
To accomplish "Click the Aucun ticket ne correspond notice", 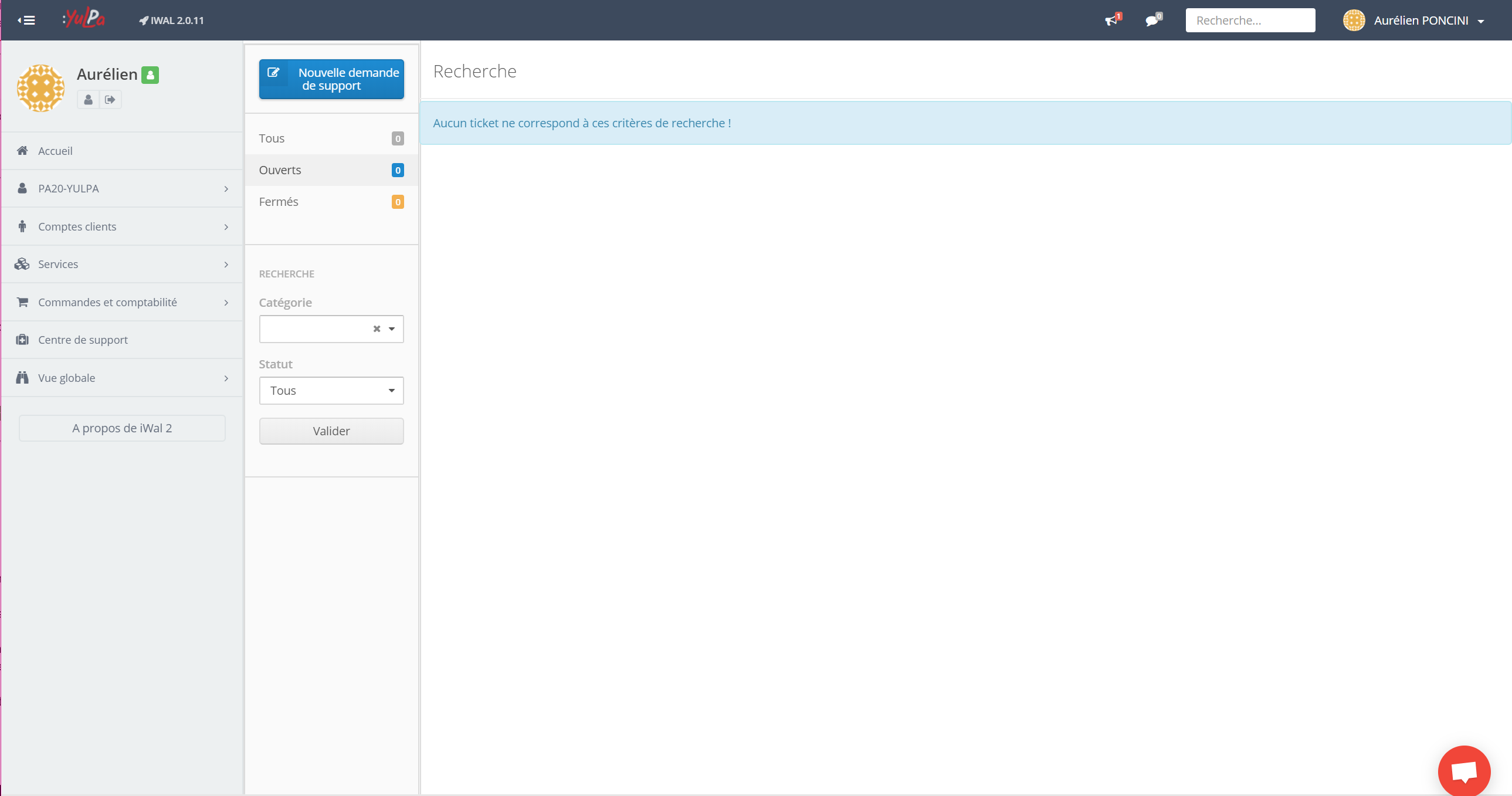I will click(x=965, y=123).
